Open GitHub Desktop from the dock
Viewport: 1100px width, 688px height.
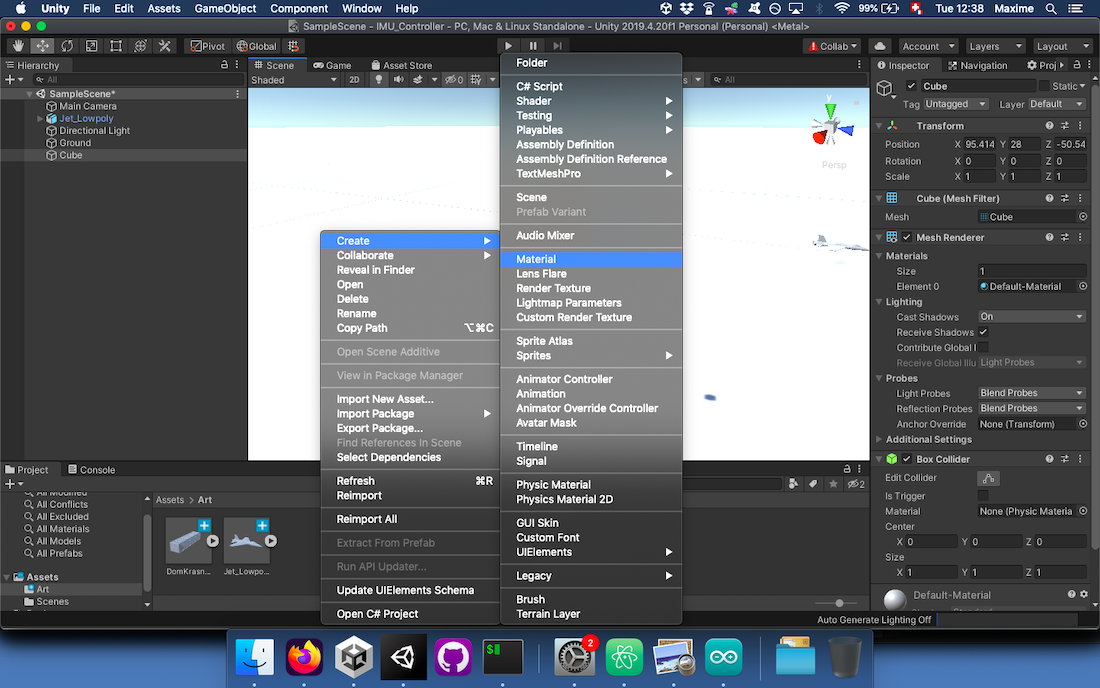coord(452,656)
